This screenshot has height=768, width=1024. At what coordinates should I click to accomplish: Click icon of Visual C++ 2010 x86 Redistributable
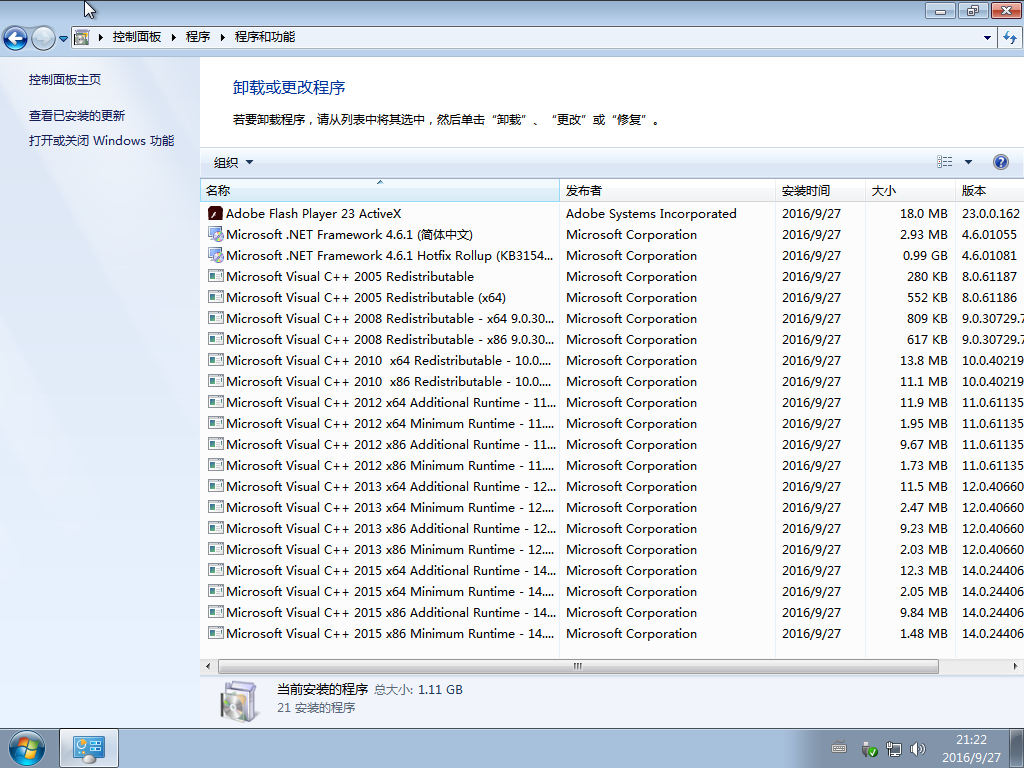(x=216, y=381)
